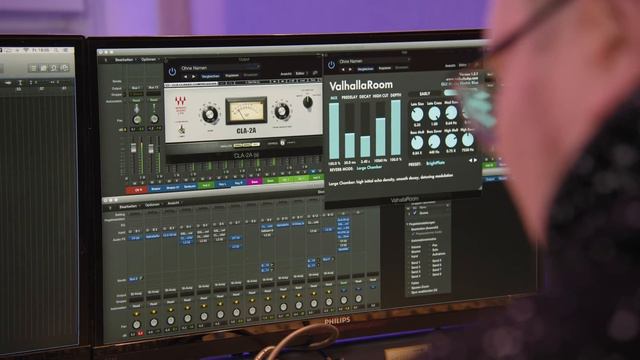The width and height of the screenshot is (640, 360).
Task: Click the High Mult knob
Action: click(x=451, y=140)
